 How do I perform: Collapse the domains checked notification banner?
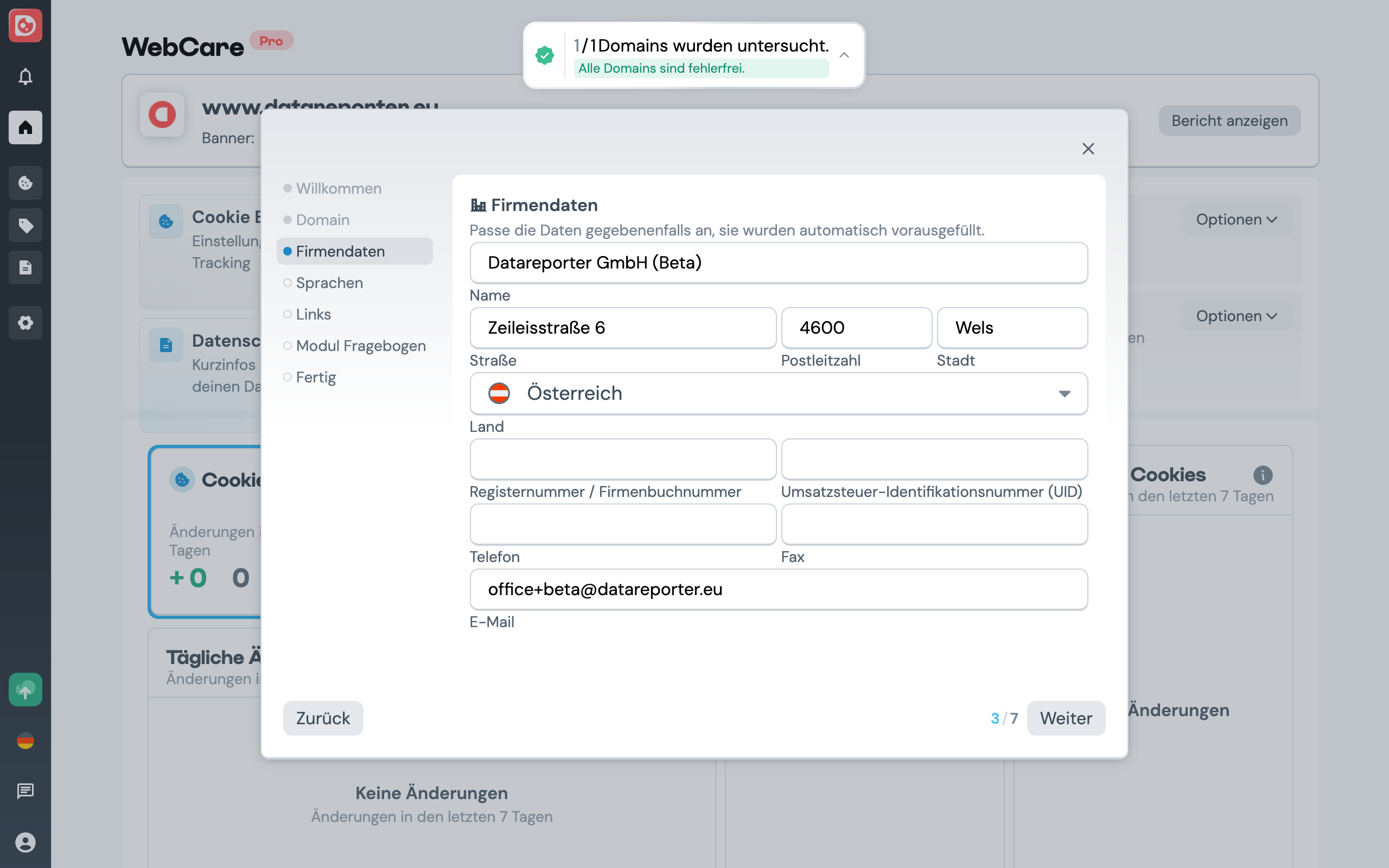[844, 55]
